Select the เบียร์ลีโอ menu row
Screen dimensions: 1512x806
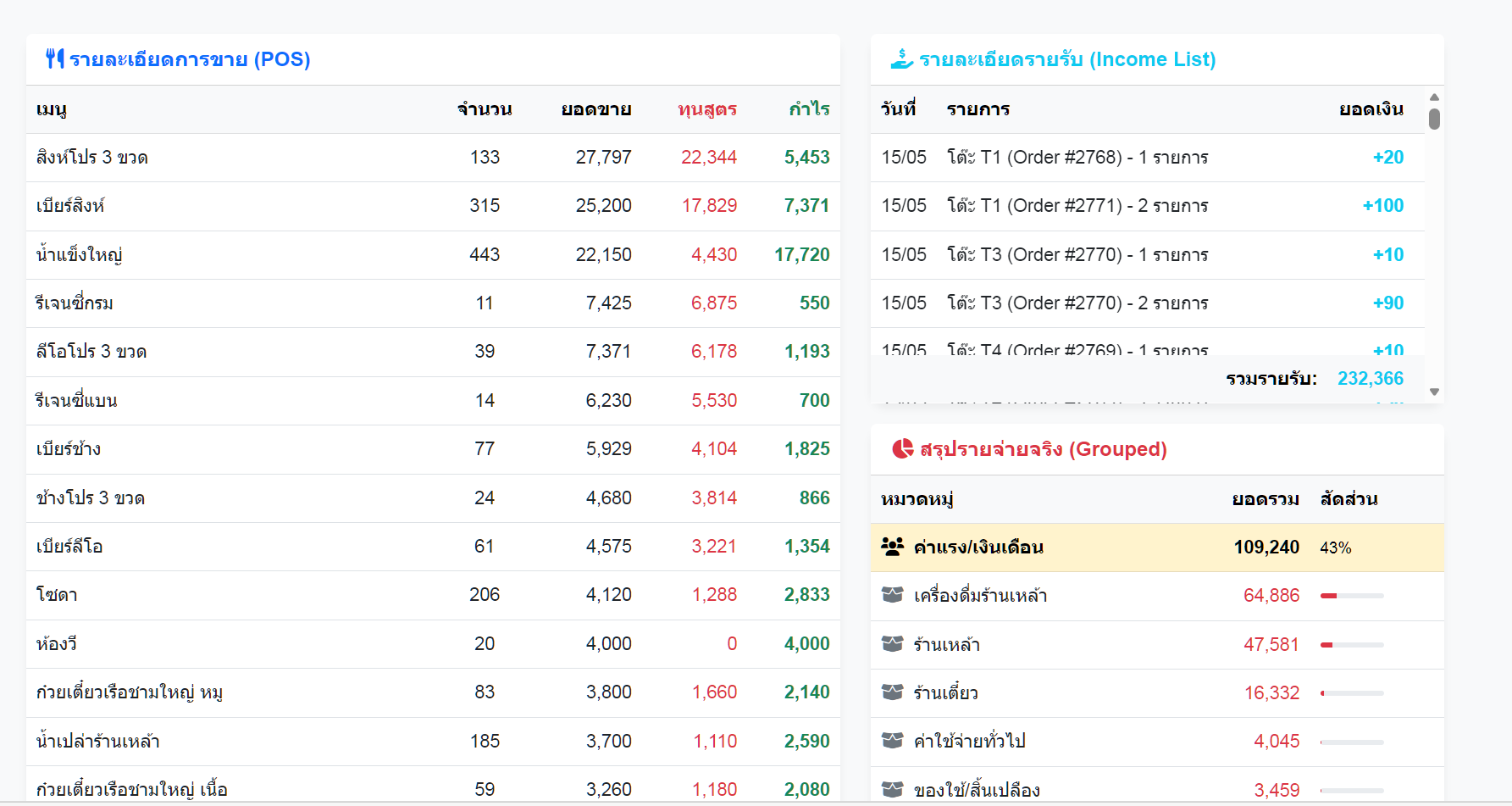pos(433,547)
